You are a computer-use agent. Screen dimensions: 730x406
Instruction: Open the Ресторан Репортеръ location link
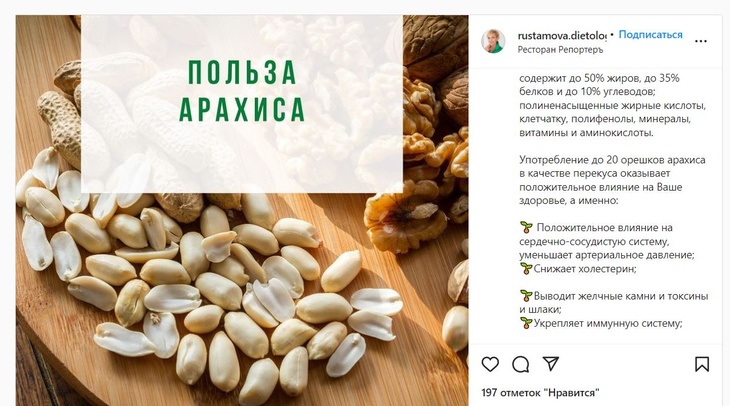pos(560,49)
